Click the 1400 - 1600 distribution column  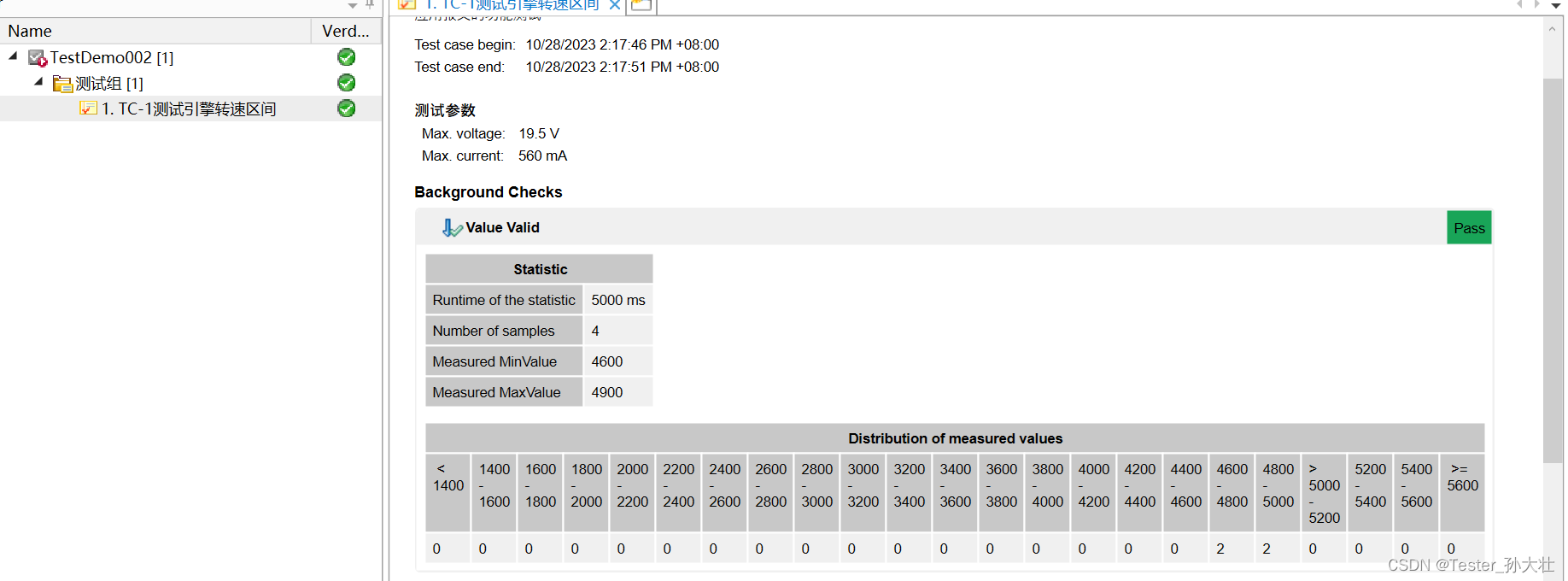494,493
